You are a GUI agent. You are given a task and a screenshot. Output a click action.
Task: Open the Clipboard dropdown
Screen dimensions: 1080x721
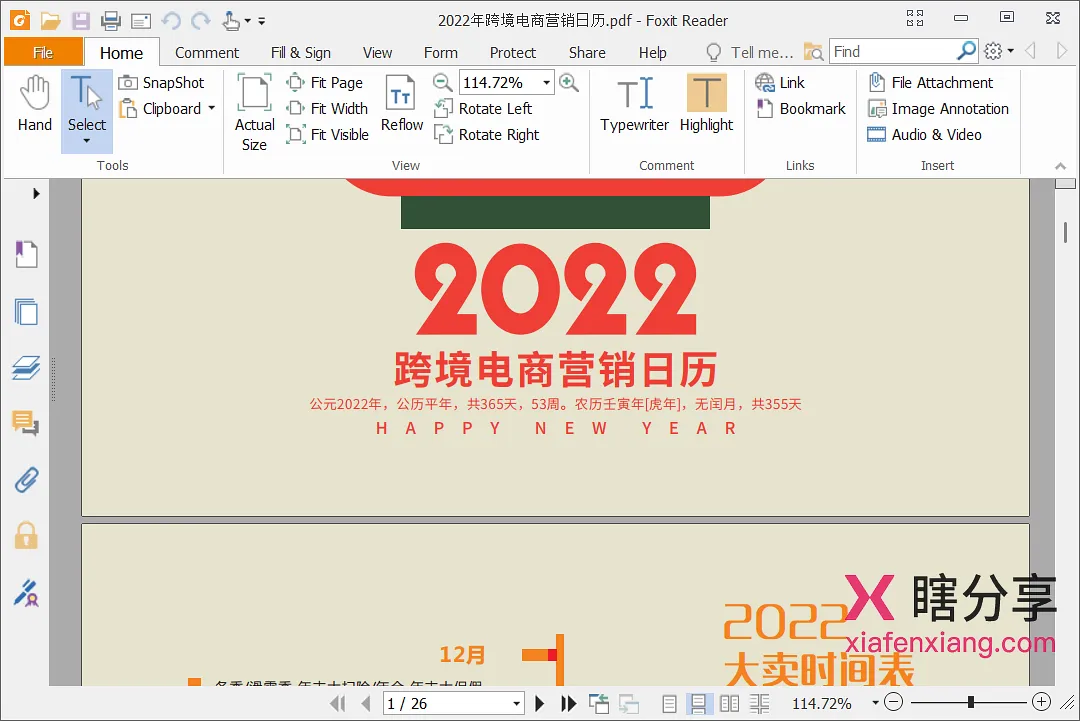pos(211,108)
